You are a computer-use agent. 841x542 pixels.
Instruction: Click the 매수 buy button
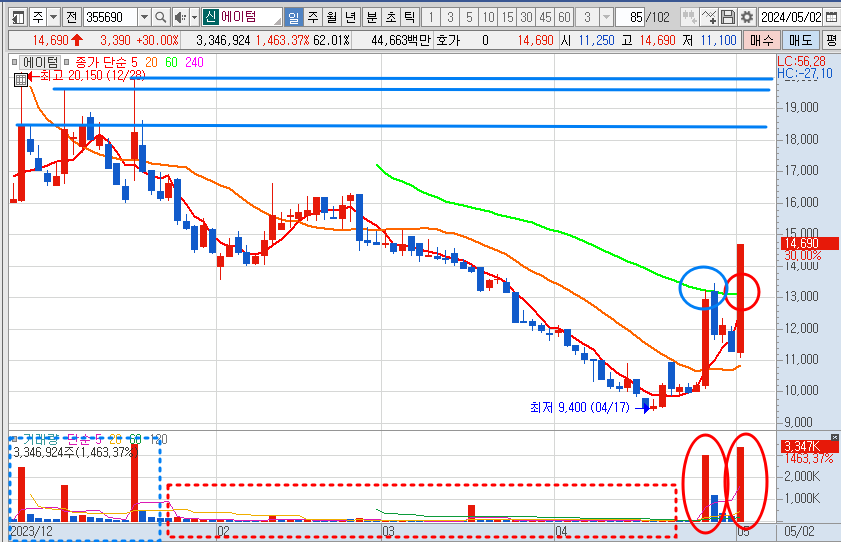pos(762,40)
